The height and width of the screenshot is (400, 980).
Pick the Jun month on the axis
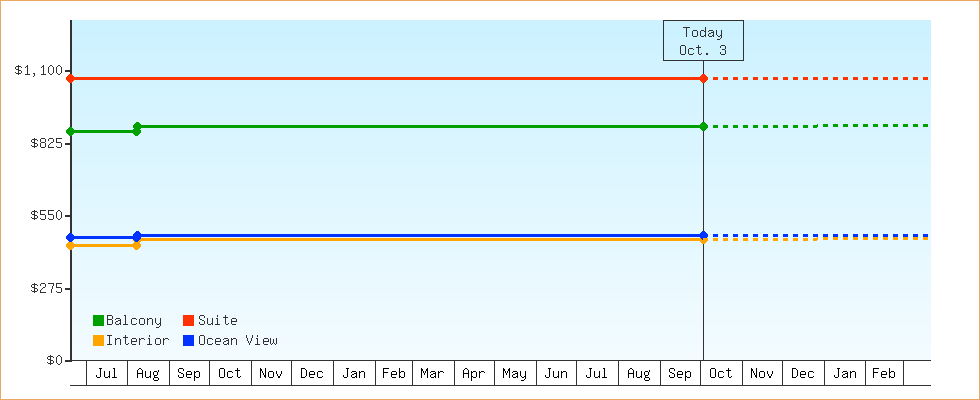pyautogui.click(x=557, y=374)
